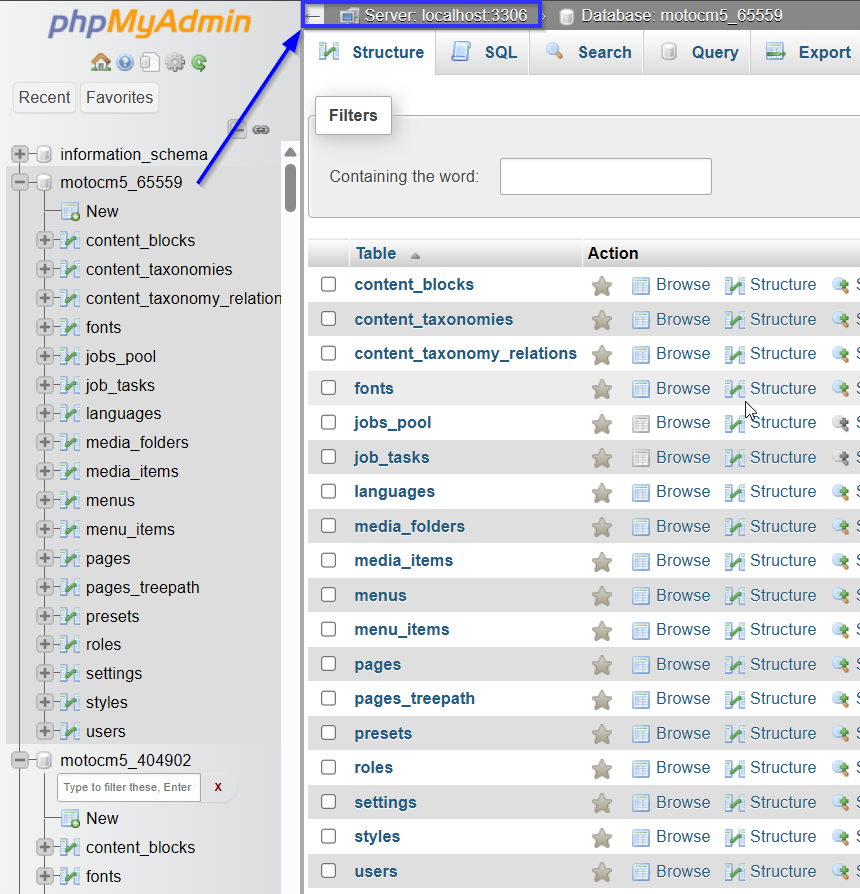Add content_blocks table to favorites star
This screenshot has width=860, height=894.
tap(602, 285)
